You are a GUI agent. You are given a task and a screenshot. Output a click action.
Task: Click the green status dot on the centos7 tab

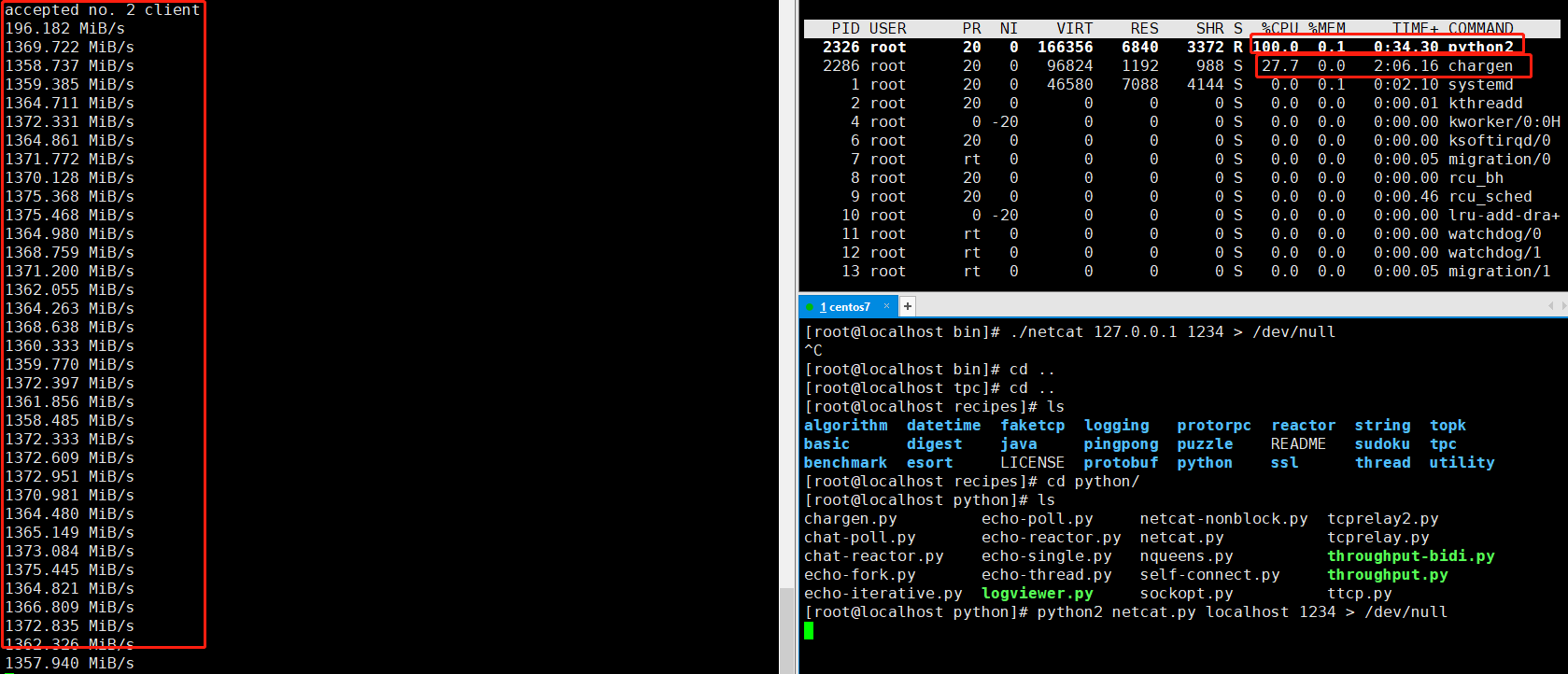810,307
